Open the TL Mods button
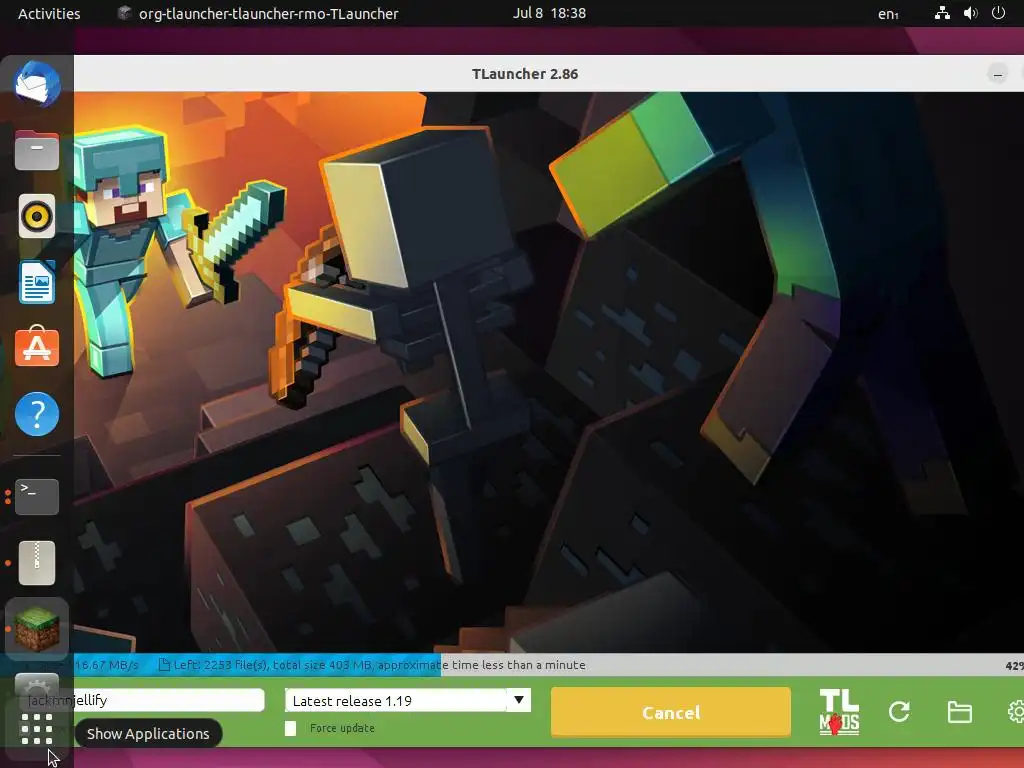Viewport: 1024px width, 768px height. [839, 712]
